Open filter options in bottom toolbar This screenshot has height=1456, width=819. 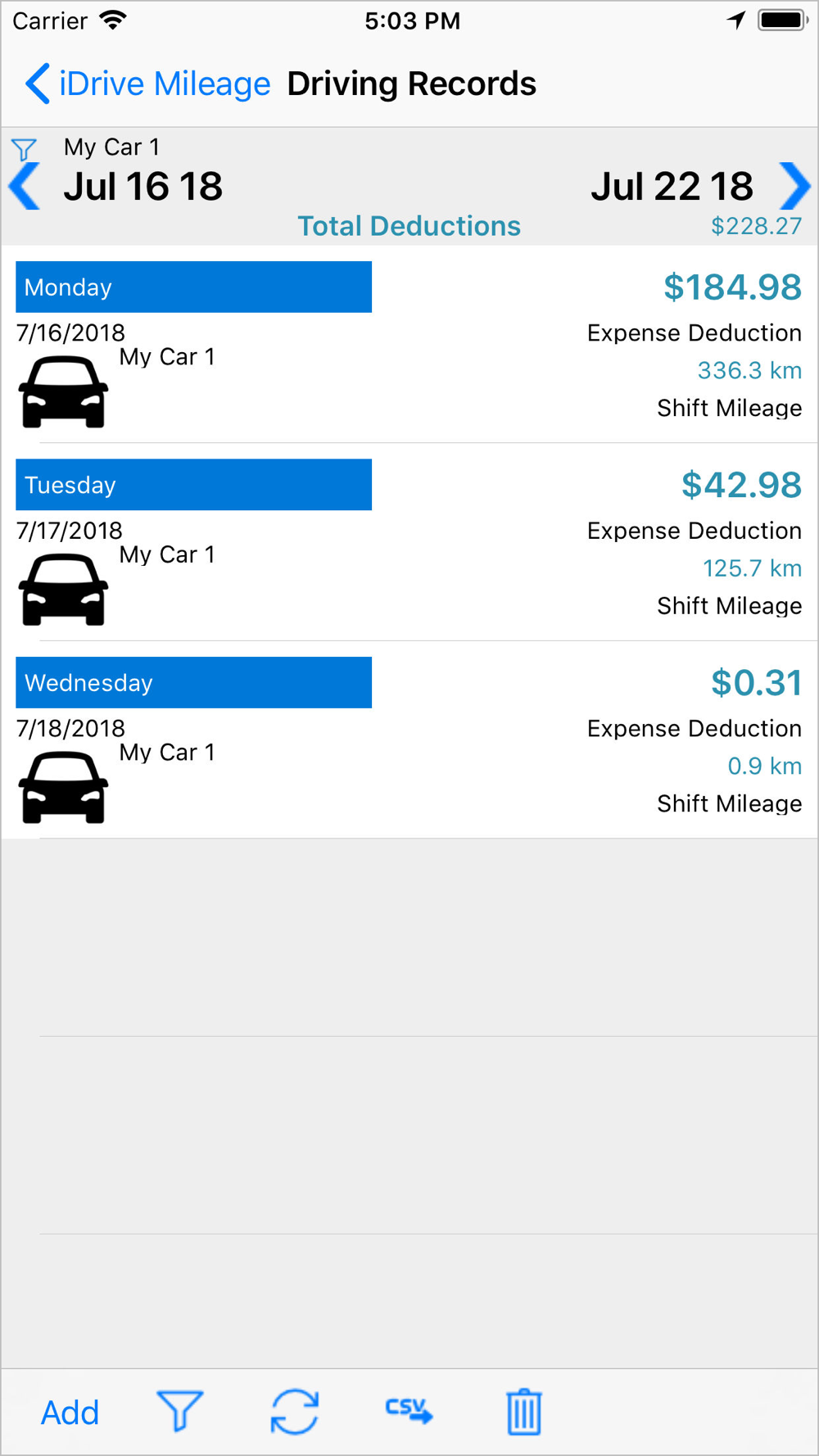click(180, 1411)
